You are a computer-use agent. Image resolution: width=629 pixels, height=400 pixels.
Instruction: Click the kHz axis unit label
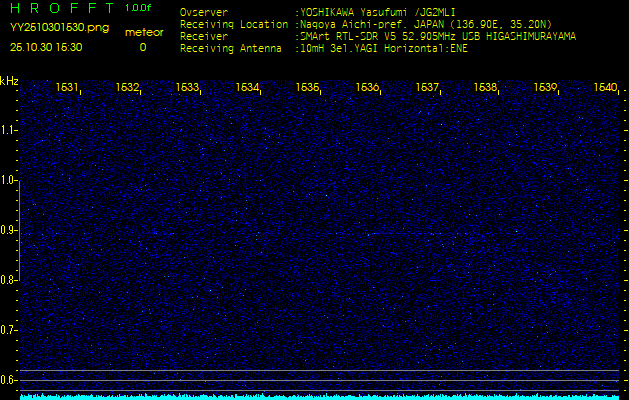point(9,81)
